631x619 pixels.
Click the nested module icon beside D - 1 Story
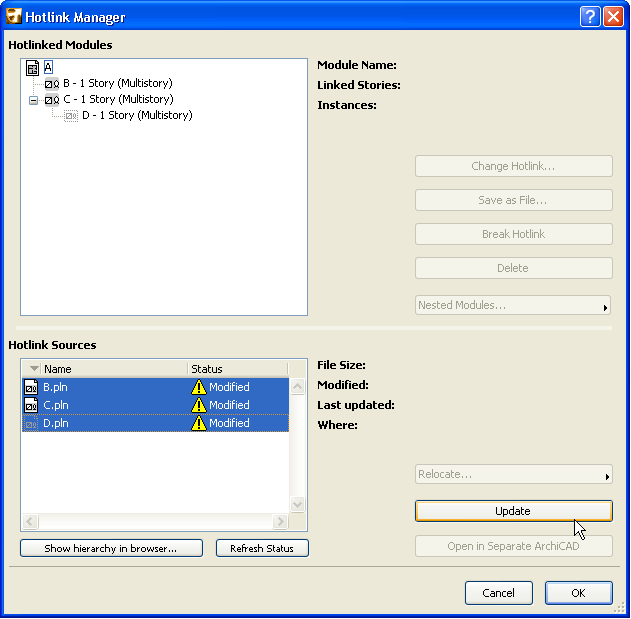(x=71, y=116)
